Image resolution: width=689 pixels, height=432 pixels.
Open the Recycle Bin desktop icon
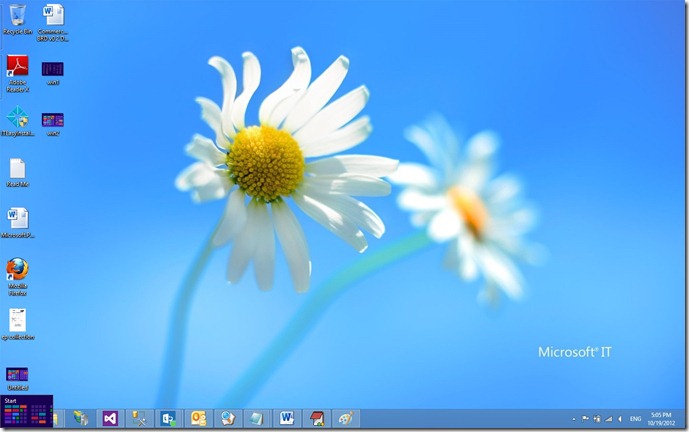point(18,19)
